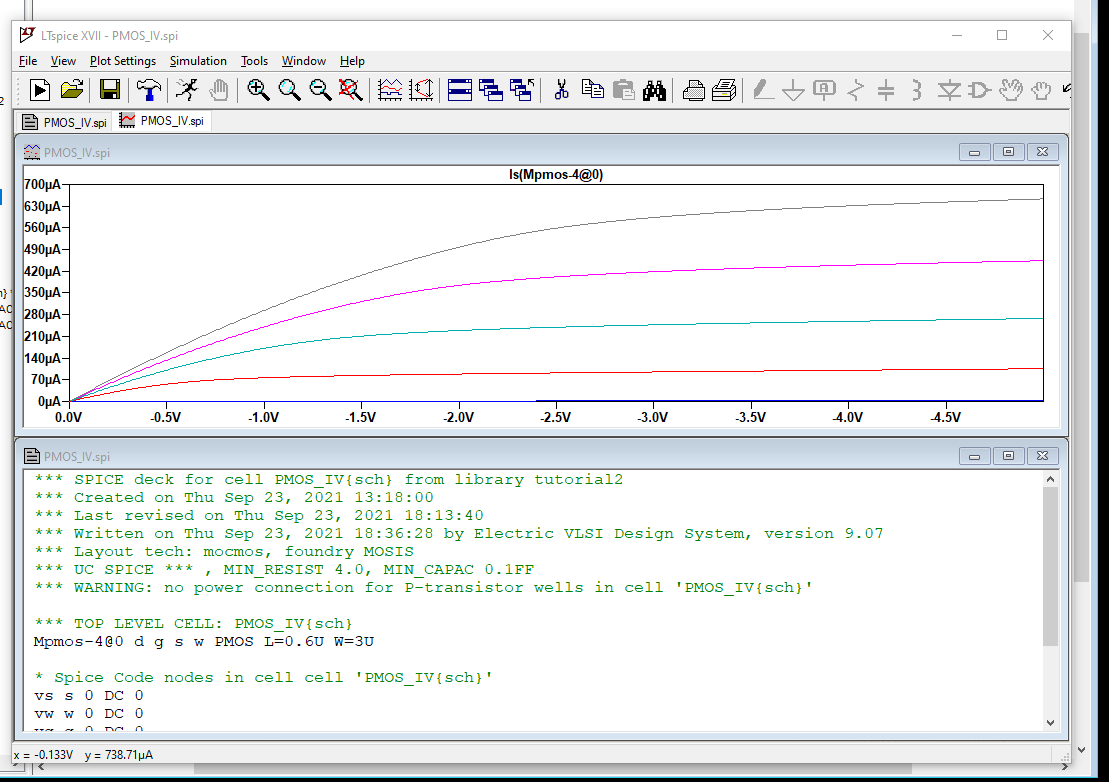Image resolution: width=1109 pixels, height=782 pixels.
Task: Click the Control Panel hammer icon
Action: (149, 90)
